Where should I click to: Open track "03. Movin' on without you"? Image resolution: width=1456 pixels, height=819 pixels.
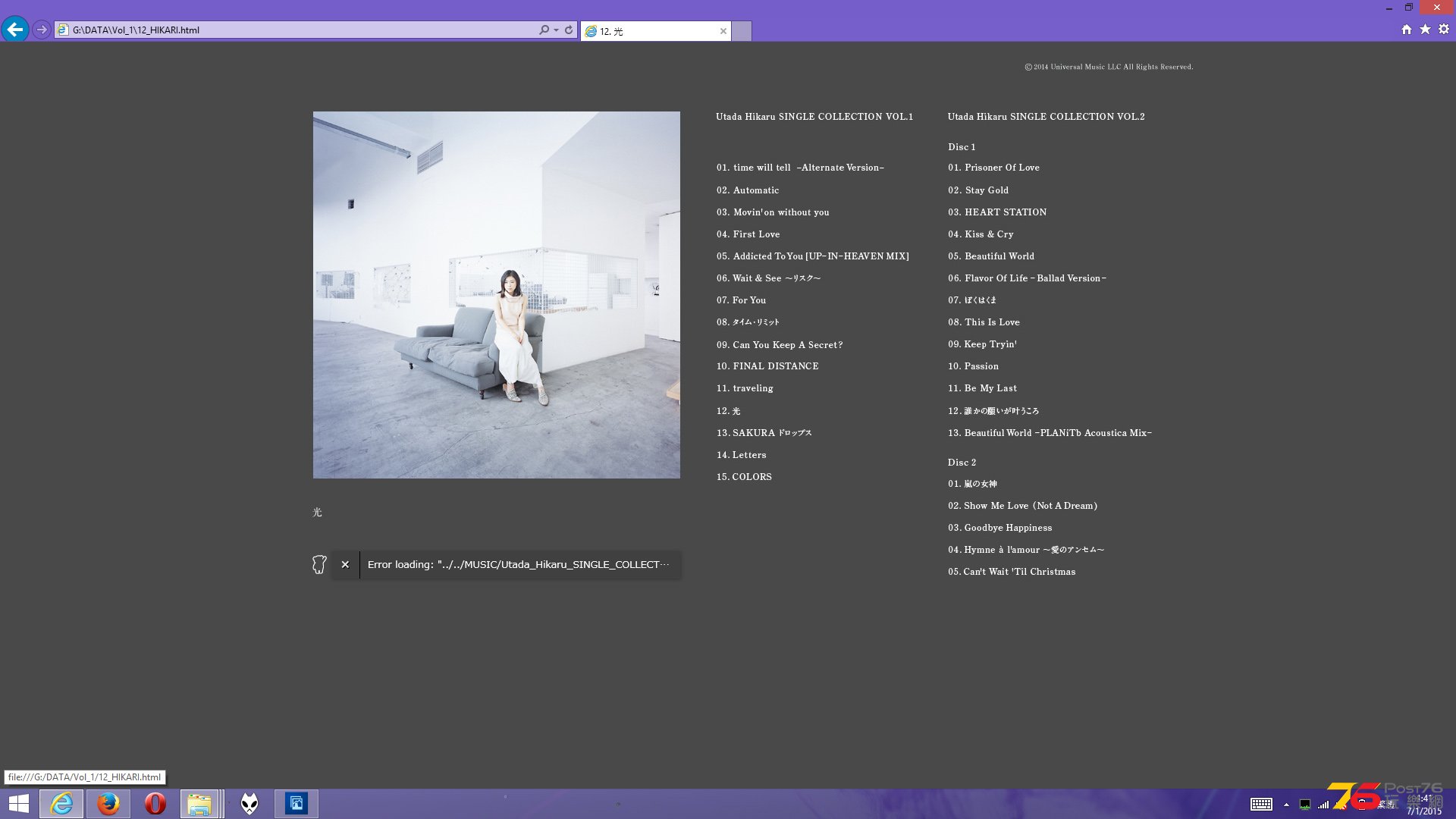pyautogui.click(x=773, y=212)
